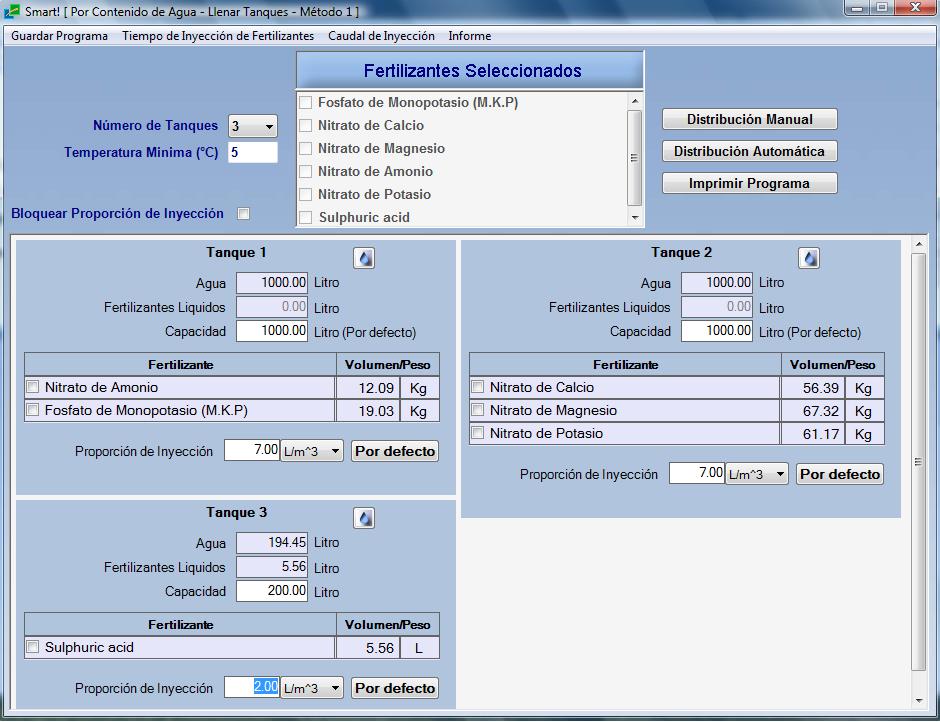Toggle Bloquear Proporción de Inyección checkbox
The image size is (940, 722).
tap(243, 213)
